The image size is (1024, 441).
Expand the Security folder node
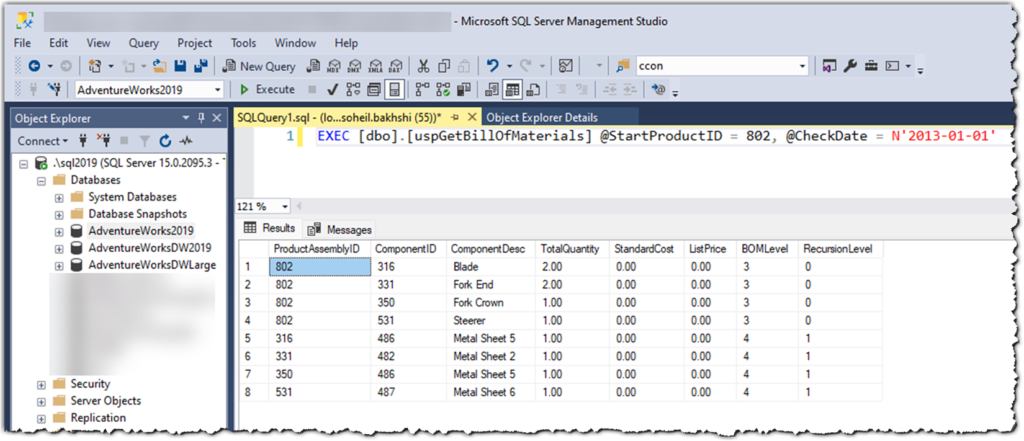click(41, 384)
